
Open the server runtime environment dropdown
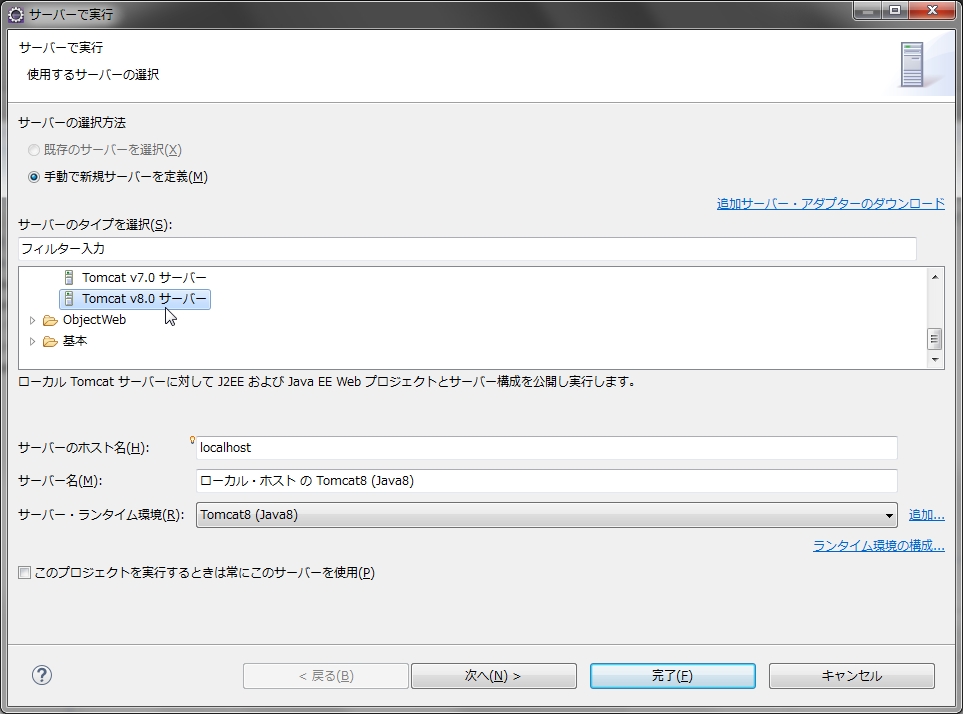click(x=547, y=514)
